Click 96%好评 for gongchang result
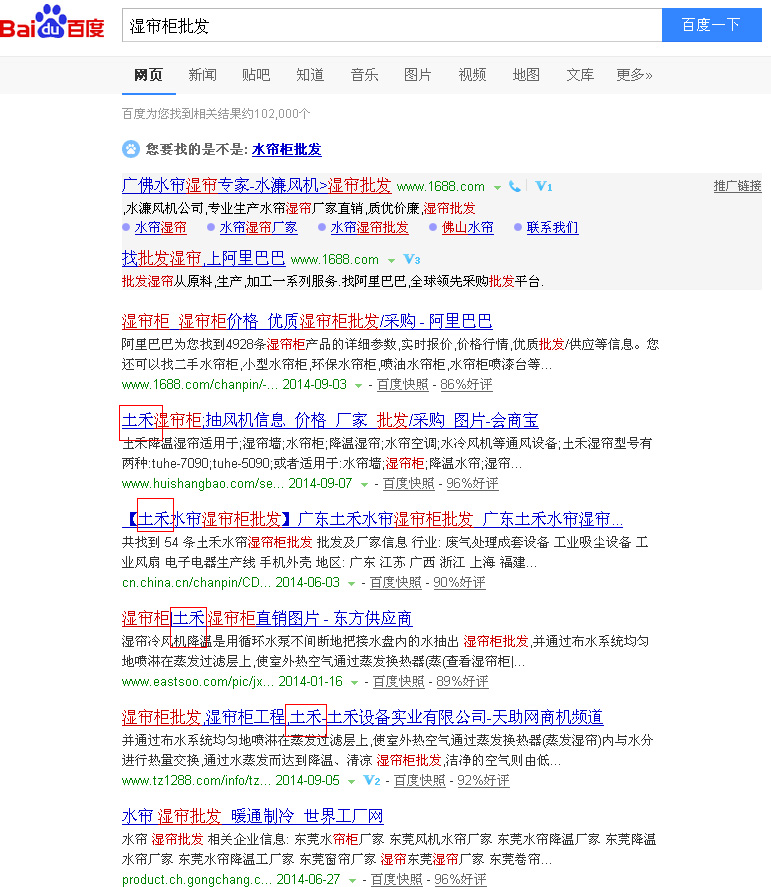771x887 pixels. click(460, 880)
